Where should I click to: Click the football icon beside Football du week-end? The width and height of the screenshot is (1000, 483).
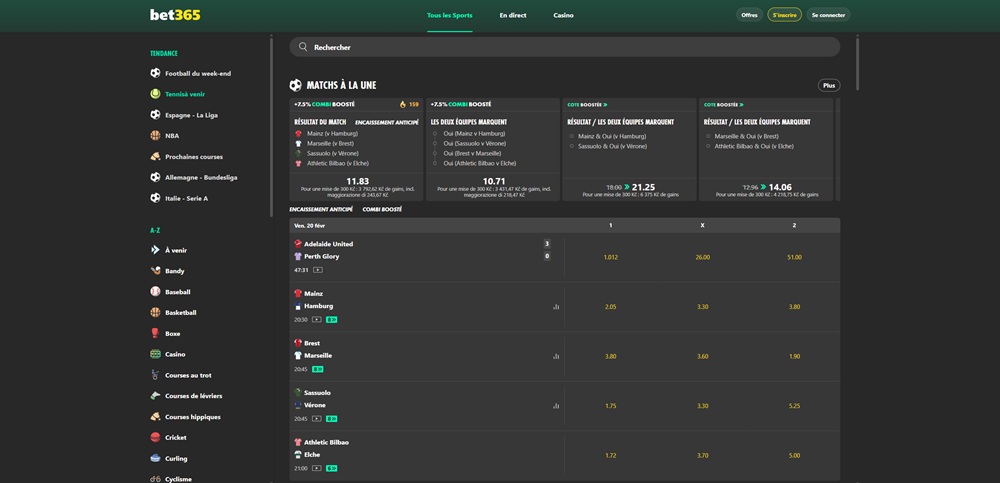tap(155, 73)
